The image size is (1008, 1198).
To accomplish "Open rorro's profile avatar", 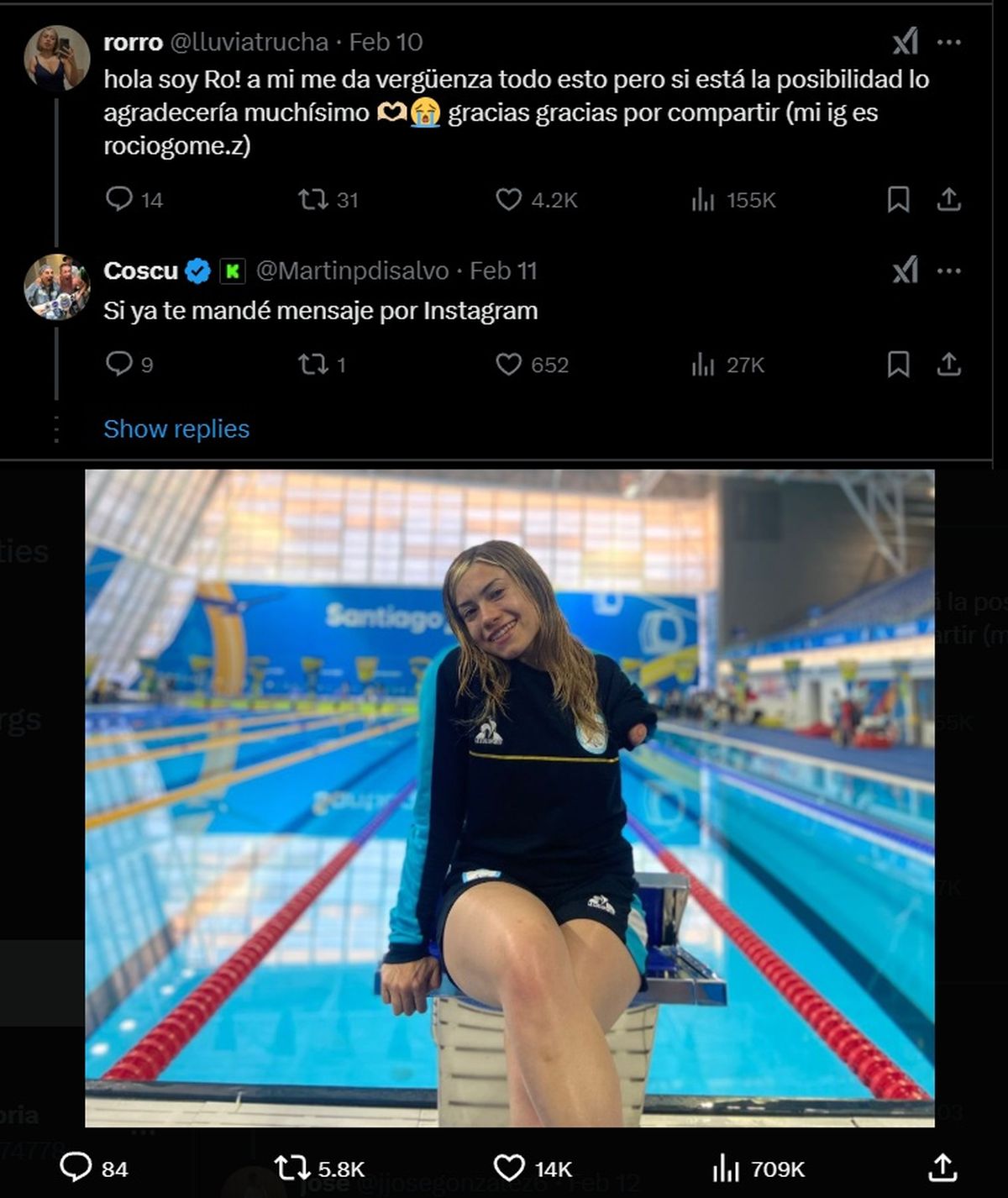I will point(57,57).
